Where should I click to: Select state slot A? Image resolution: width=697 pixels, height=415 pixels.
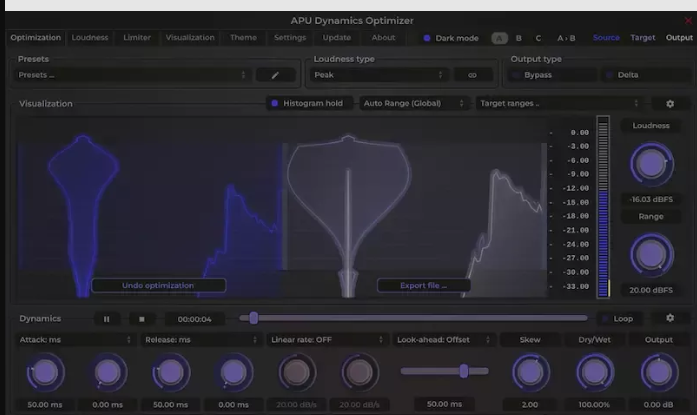click(x=500, y=38)
